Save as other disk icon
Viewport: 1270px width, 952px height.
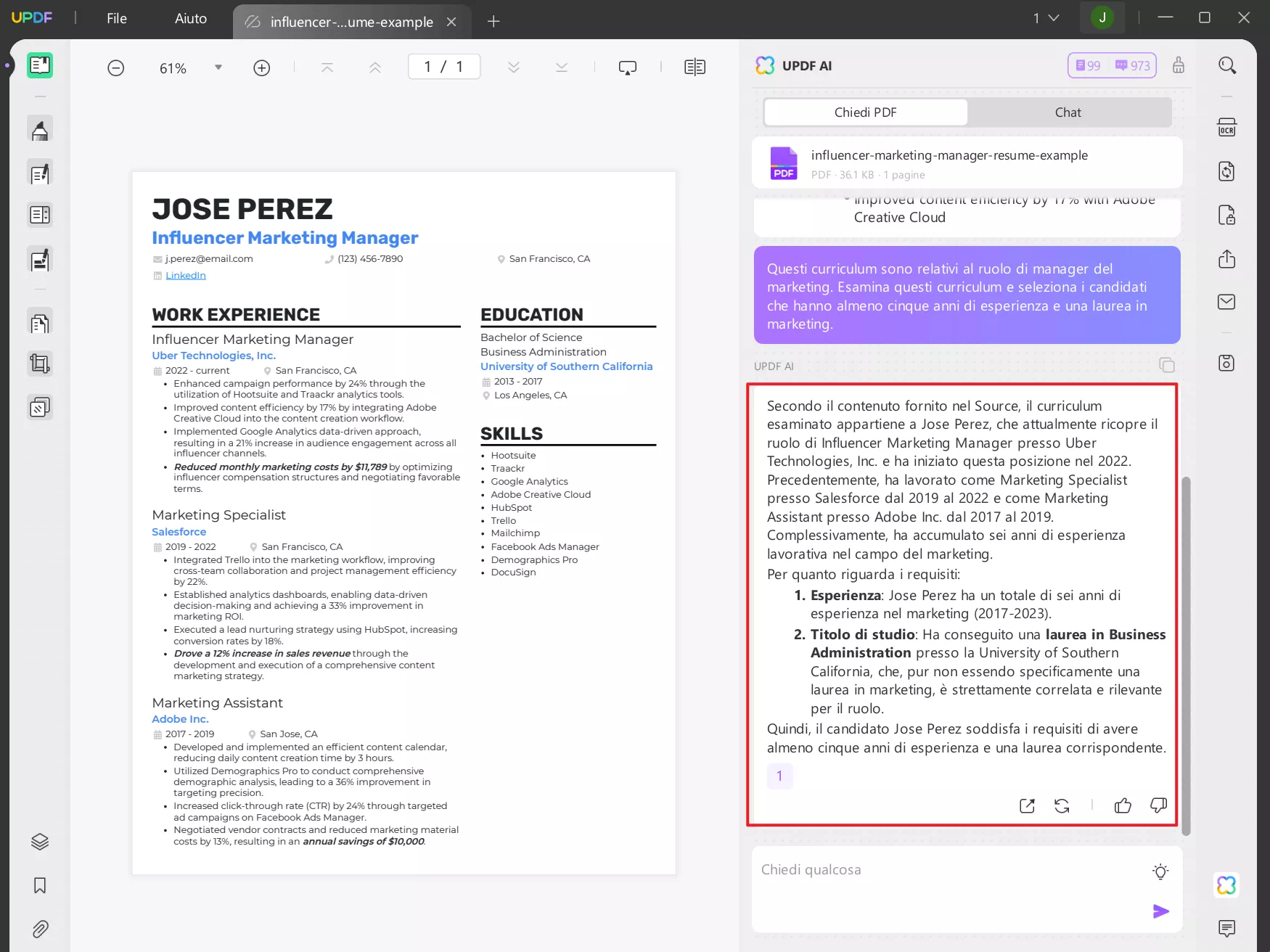(1227, 363)
